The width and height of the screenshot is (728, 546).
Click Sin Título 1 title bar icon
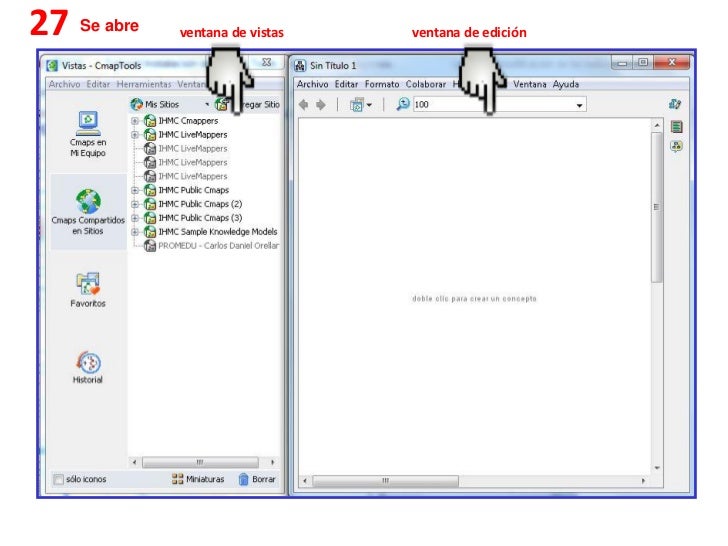pyautogui.click(x=300, y=65)
